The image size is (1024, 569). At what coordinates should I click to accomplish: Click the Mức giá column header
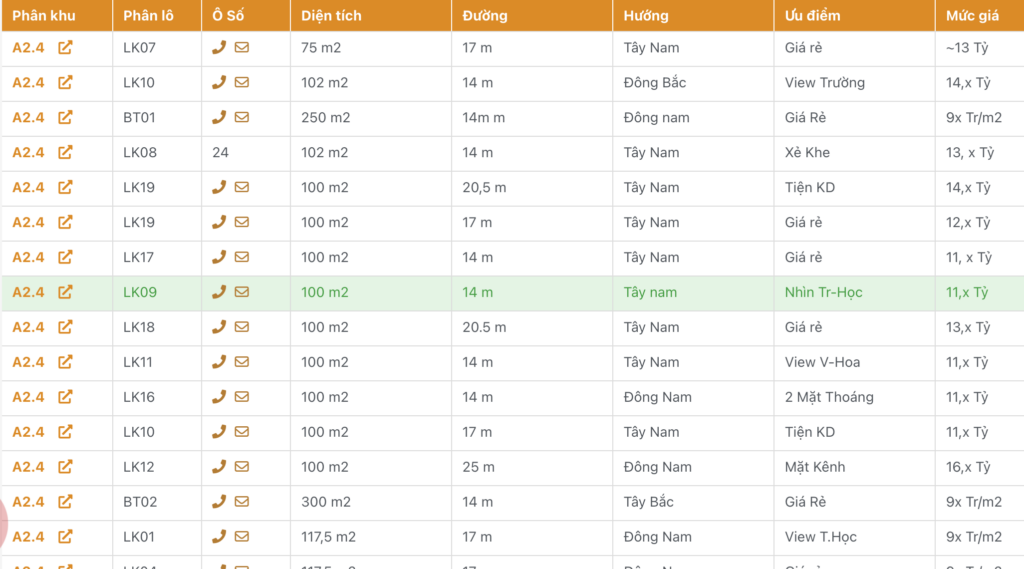coord(972,16)
